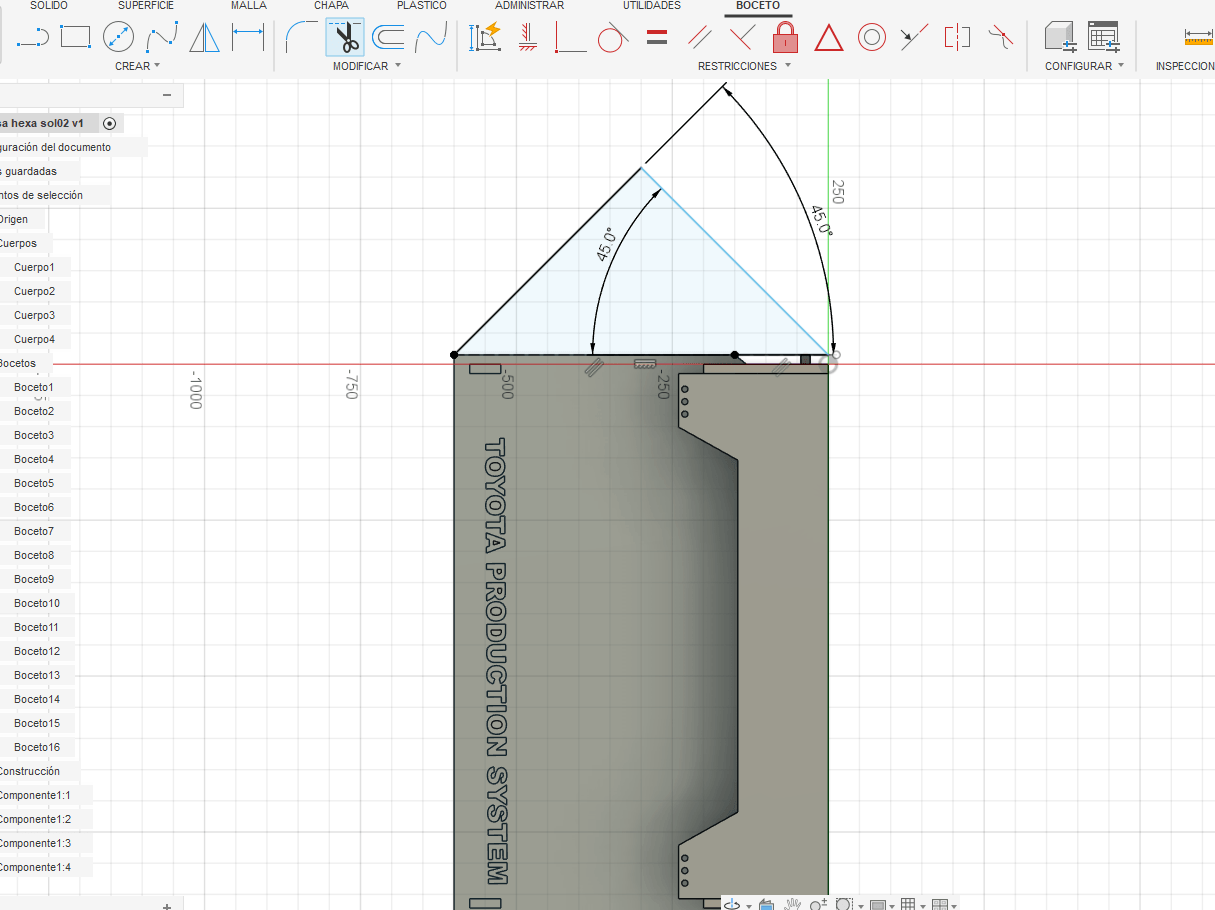Select the Rectangle sketch tool
1215x910 pixels.
(x=76, y=39)
